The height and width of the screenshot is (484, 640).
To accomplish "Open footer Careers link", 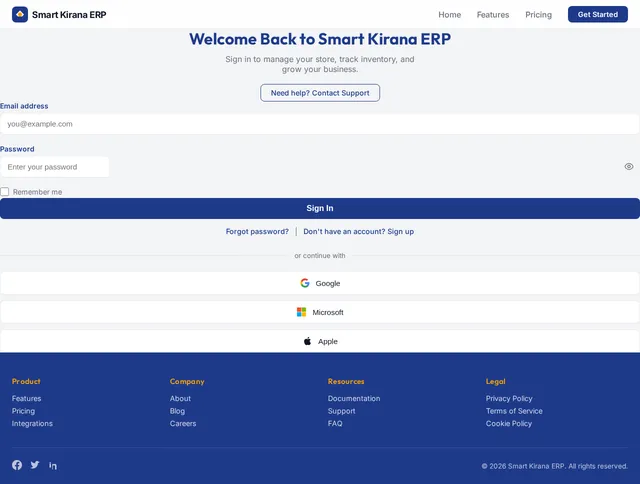I will [x=183, y=424].
